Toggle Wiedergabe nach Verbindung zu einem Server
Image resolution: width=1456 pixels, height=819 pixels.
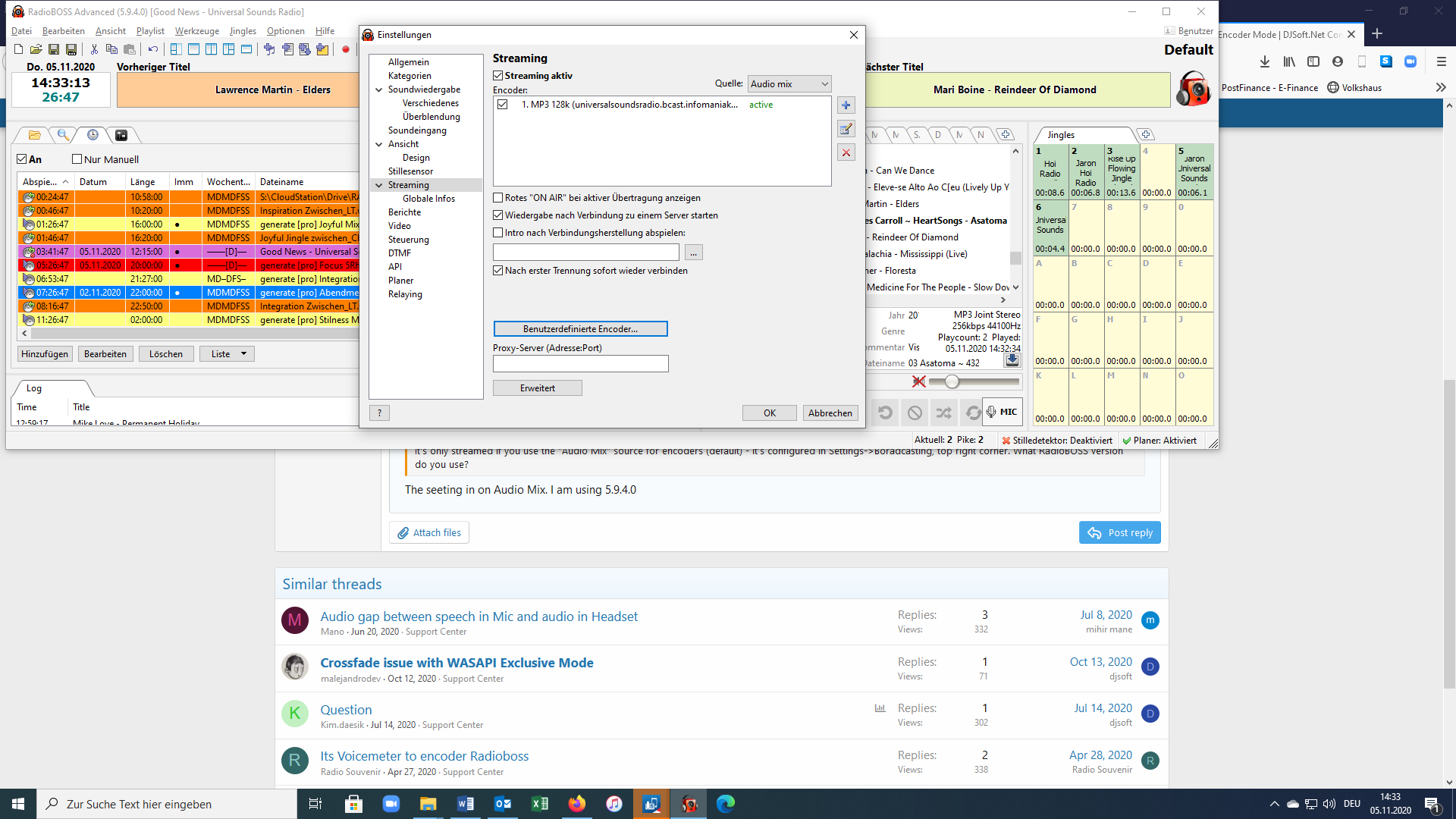click(498, 215)
